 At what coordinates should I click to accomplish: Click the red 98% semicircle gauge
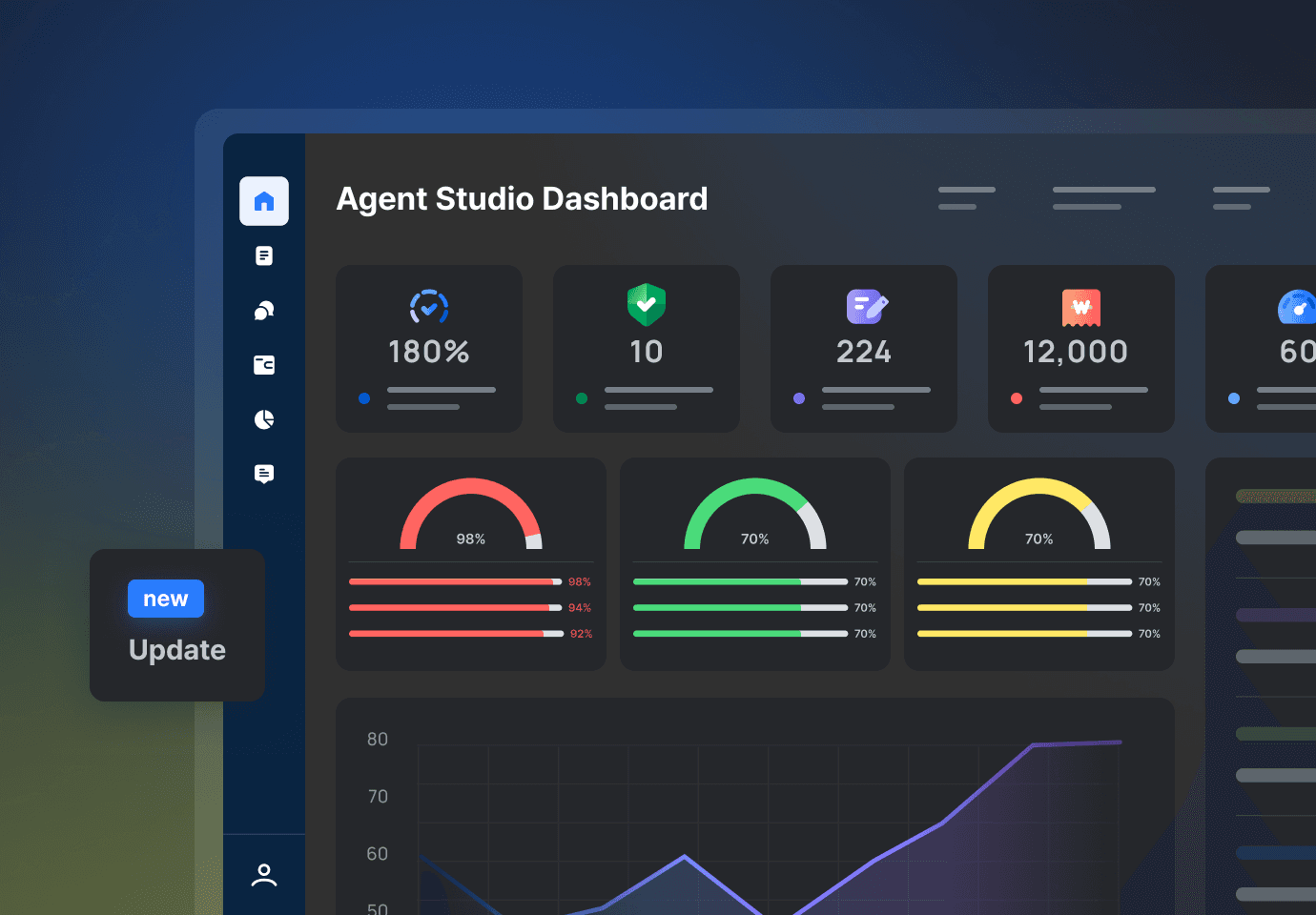click(471, 514)
